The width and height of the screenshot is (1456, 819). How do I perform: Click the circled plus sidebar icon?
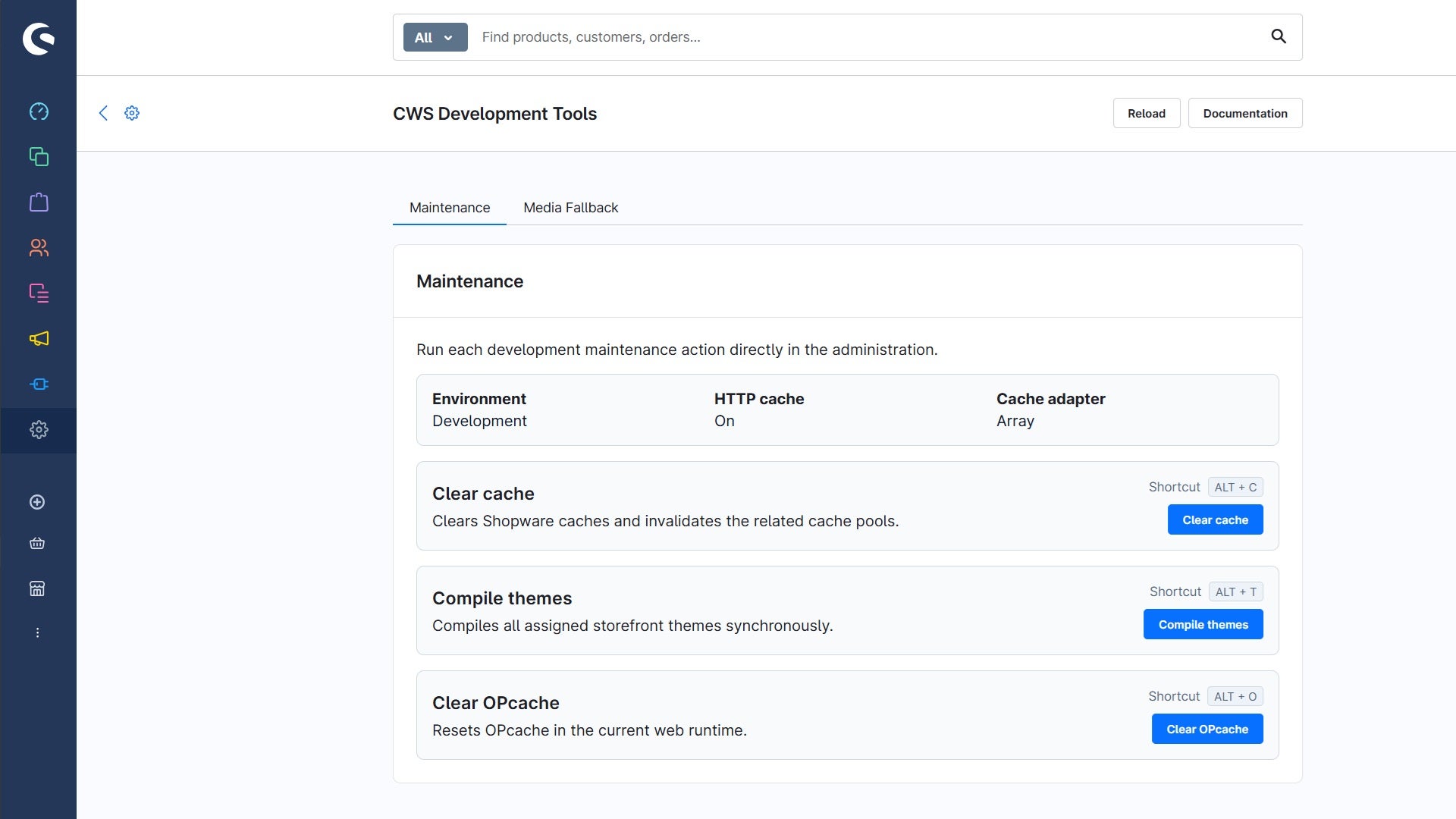pos(37,502)
